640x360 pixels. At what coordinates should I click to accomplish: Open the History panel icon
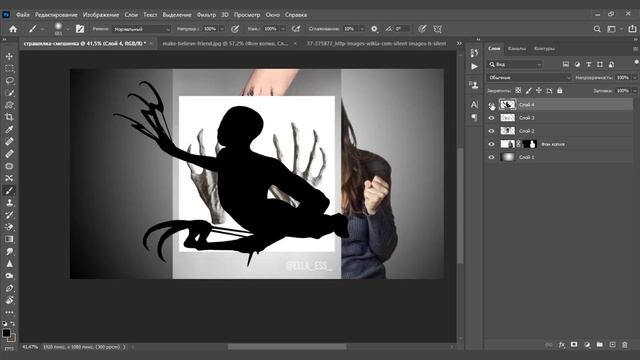474,53
